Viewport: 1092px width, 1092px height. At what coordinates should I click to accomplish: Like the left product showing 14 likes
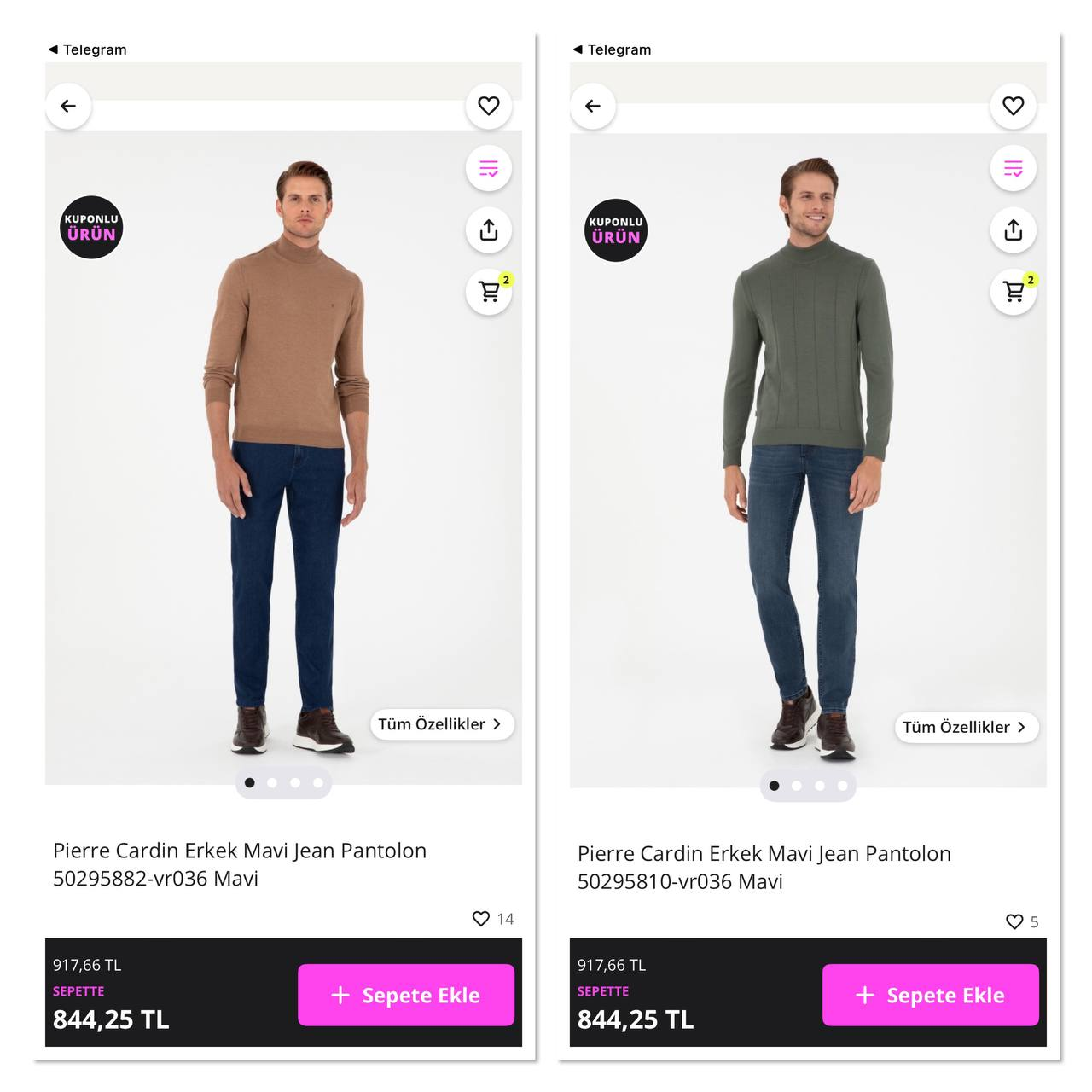(x=481, y=919)
